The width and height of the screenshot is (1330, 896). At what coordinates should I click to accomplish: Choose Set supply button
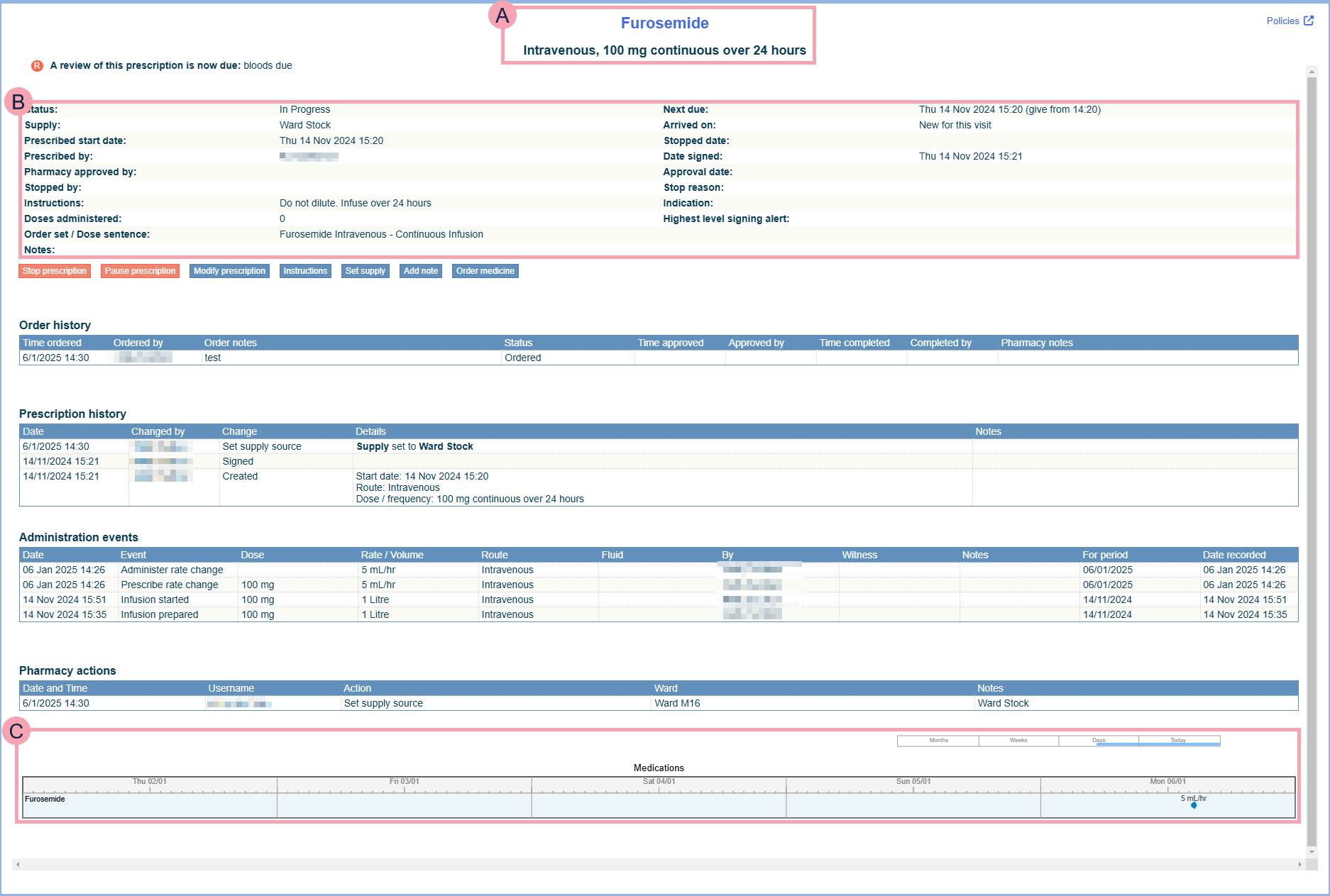(x=365, y=271)
